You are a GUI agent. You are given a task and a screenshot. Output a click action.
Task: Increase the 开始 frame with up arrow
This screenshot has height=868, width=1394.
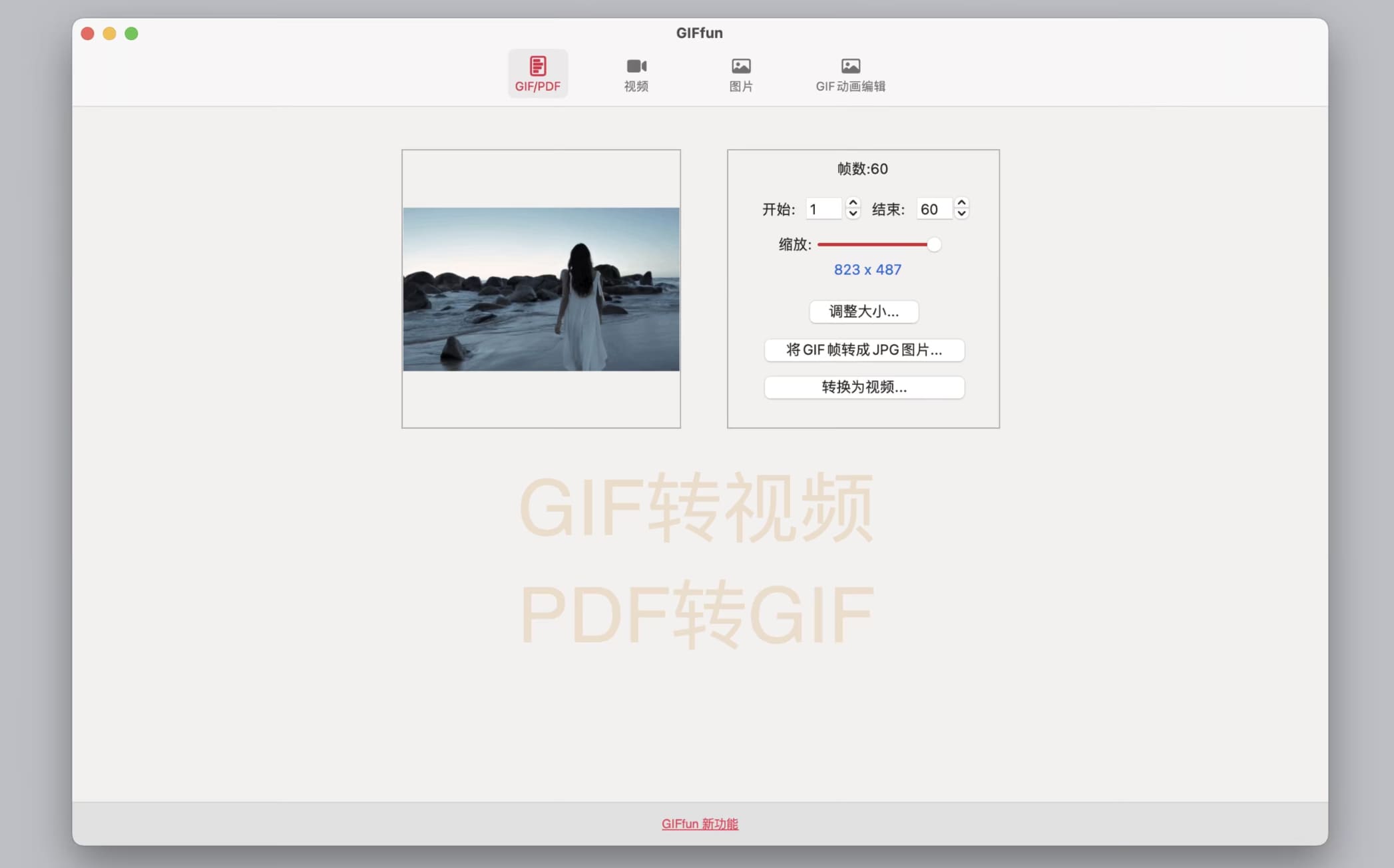(x=853, y=203)
